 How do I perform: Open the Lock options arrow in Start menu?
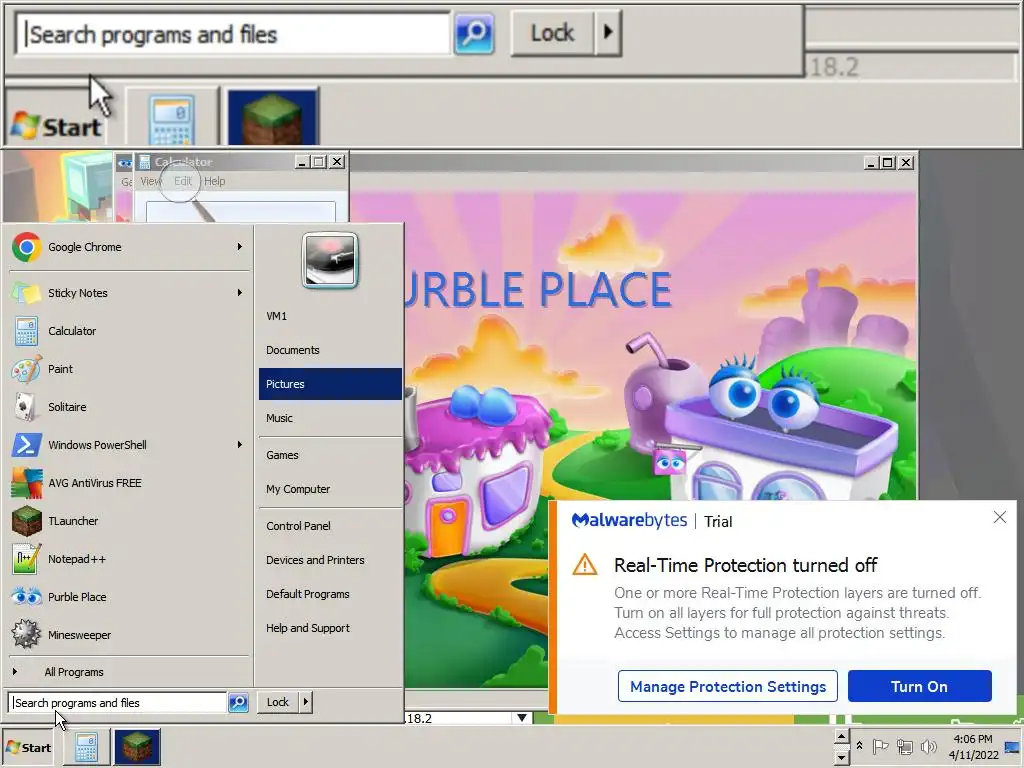pyautogui.click(x=306, y=702)
